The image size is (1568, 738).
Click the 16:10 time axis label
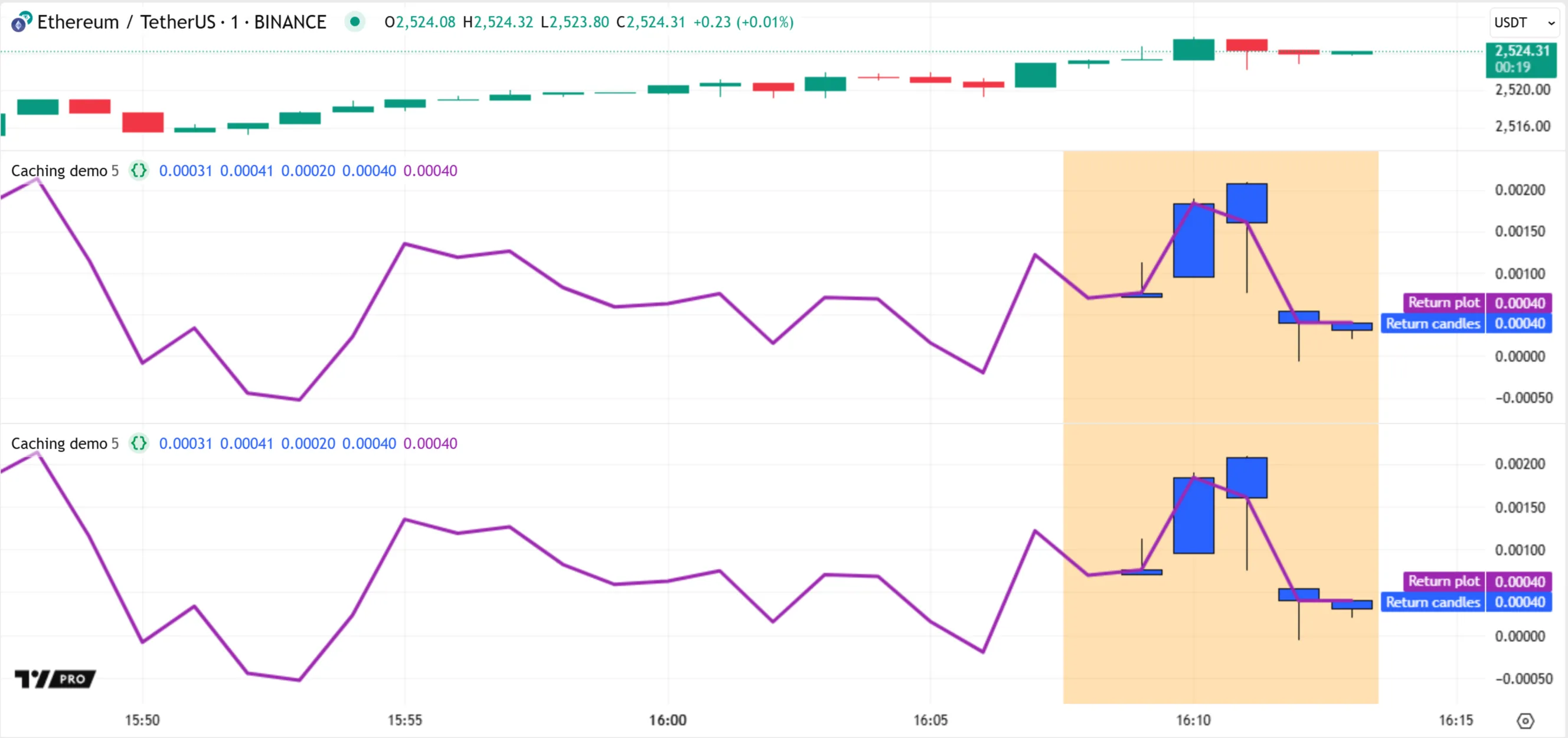[1193, 720]
